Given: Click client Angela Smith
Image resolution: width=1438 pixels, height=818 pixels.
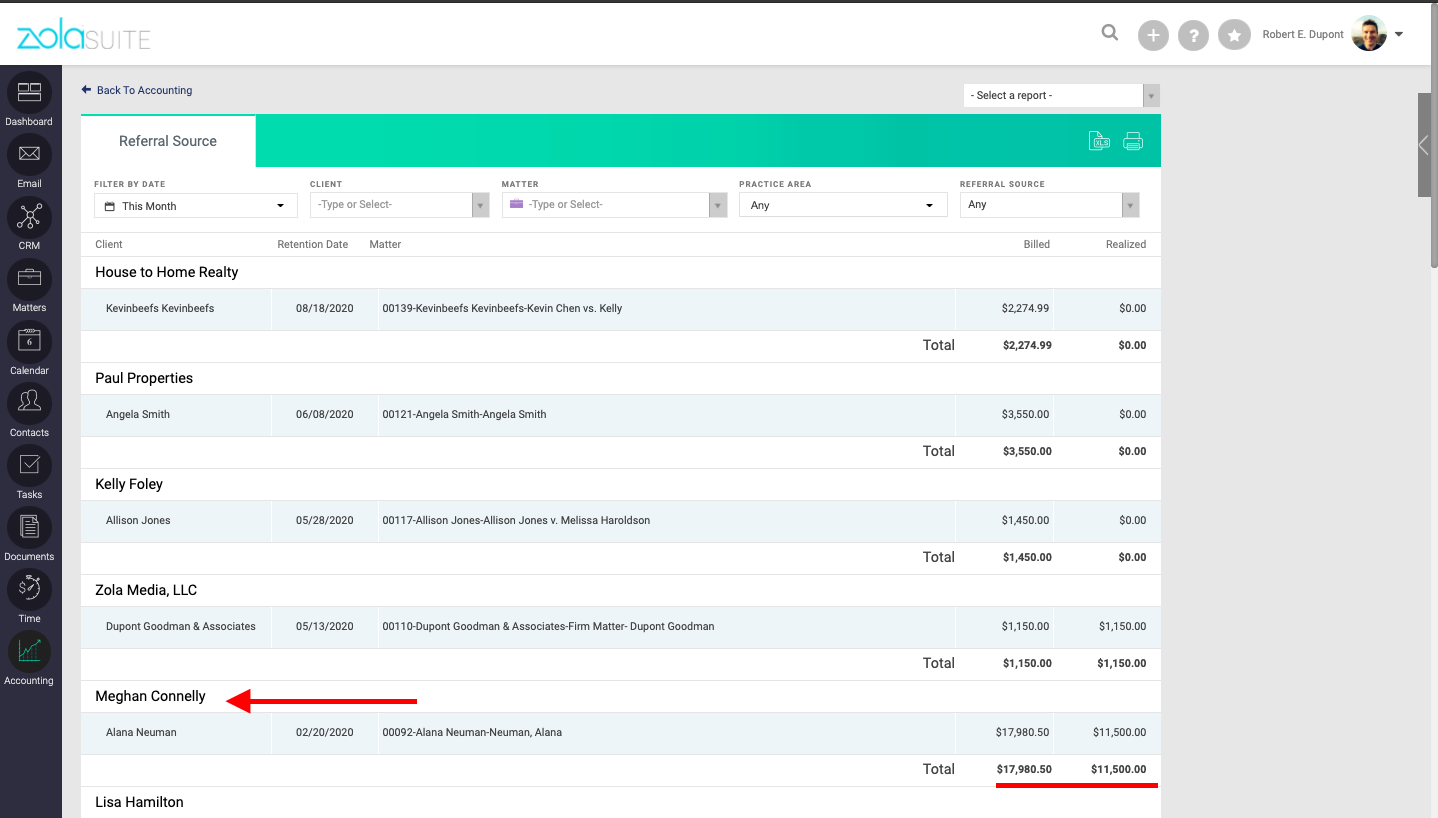Looking at the screenshot, I should point(138,414).
